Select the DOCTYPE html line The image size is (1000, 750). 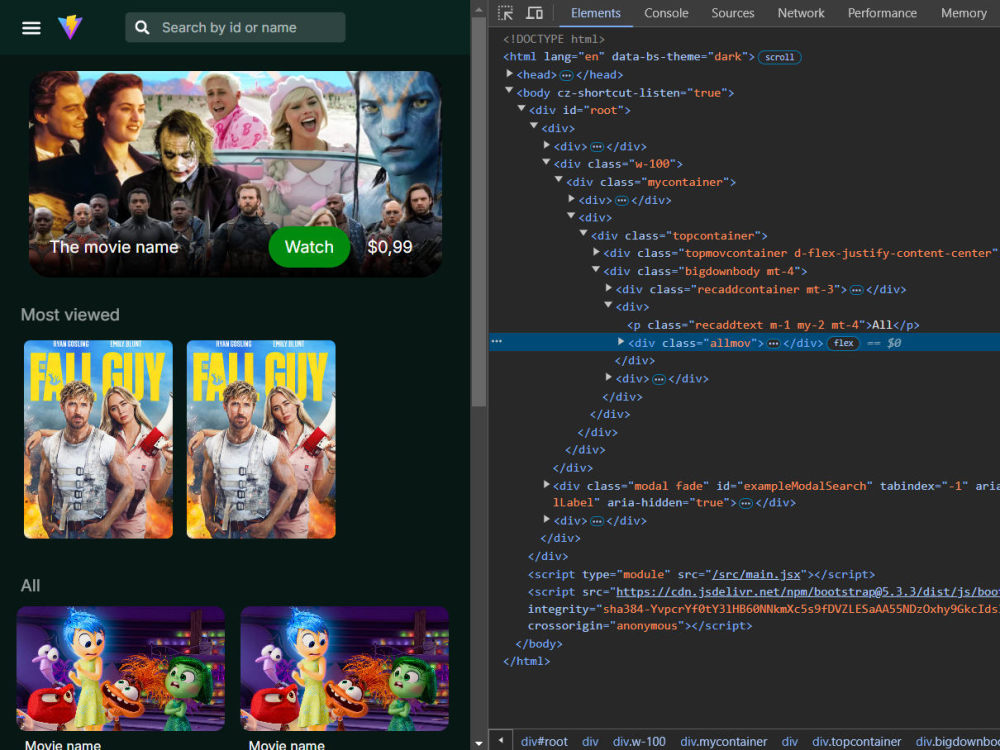554,39
